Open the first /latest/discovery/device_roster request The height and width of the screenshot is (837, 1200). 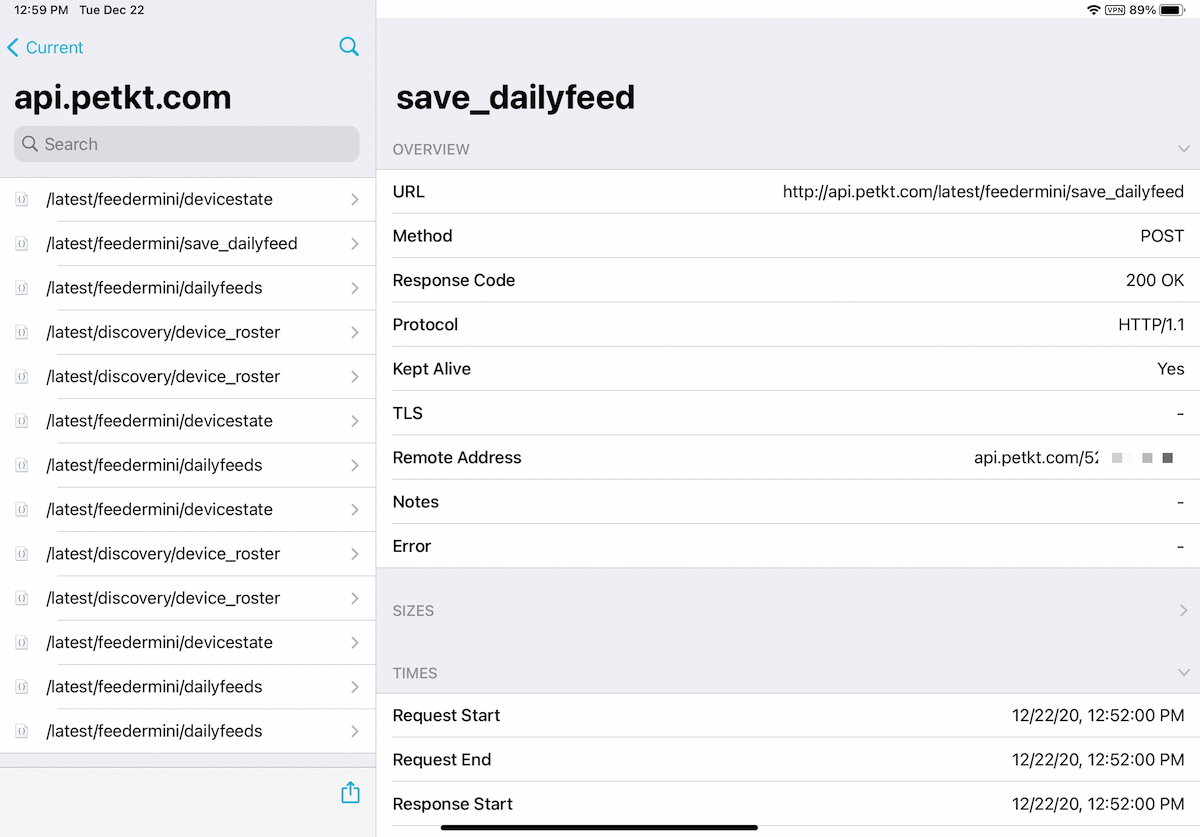pos(162,331)
